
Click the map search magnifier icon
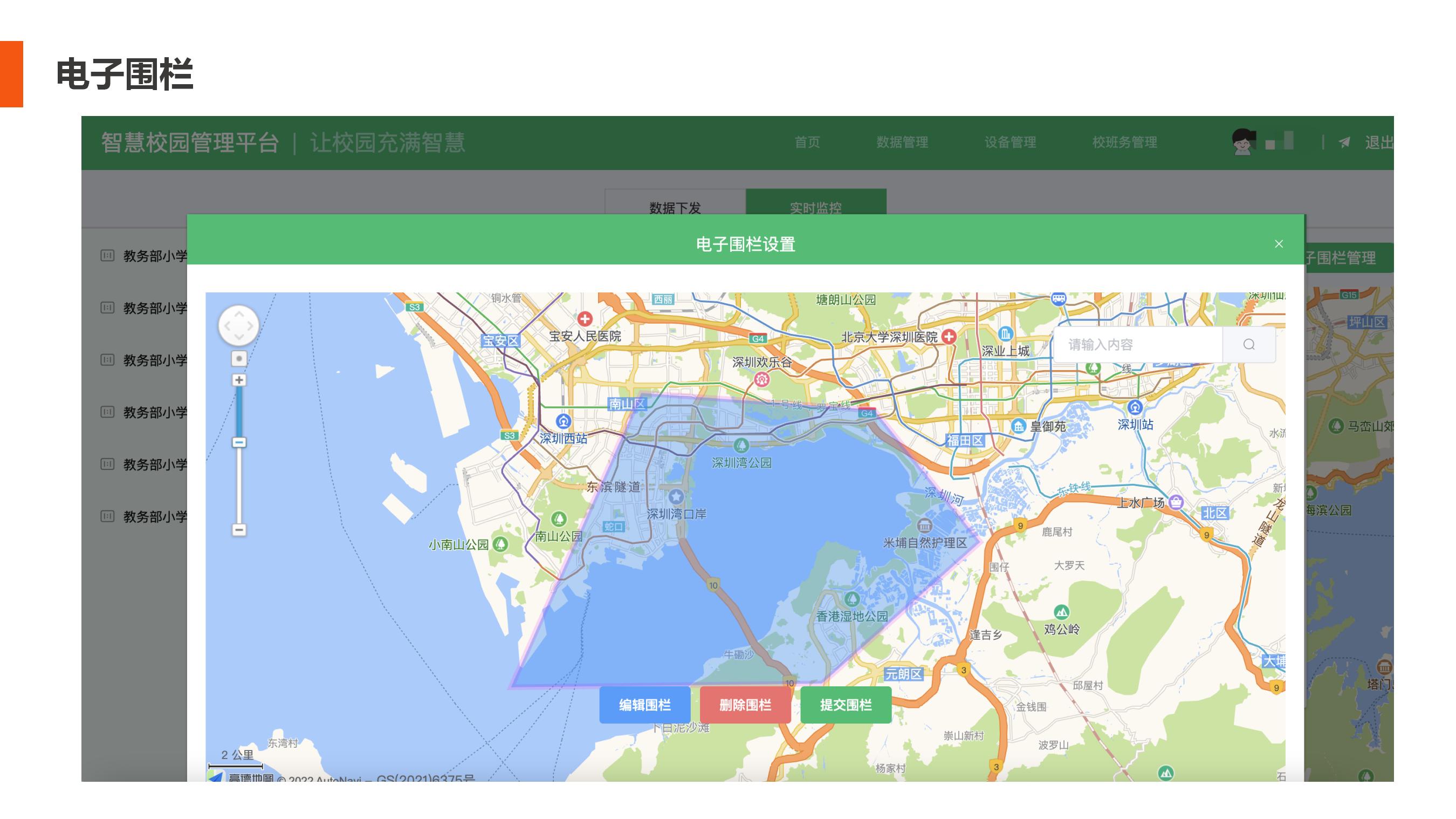click(1249, 344)
